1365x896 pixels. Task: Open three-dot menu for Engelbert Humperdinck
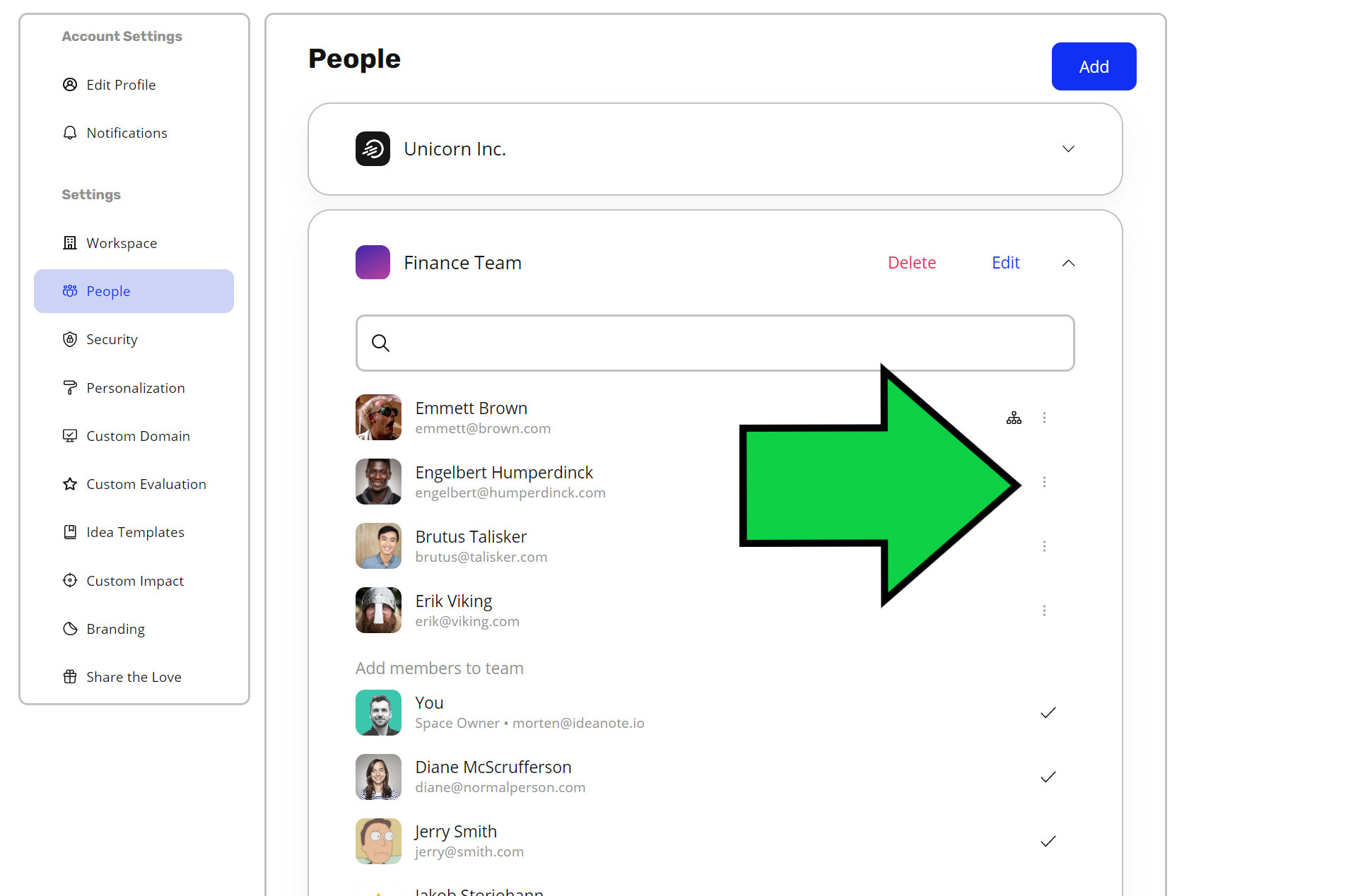pos(1044,482)
